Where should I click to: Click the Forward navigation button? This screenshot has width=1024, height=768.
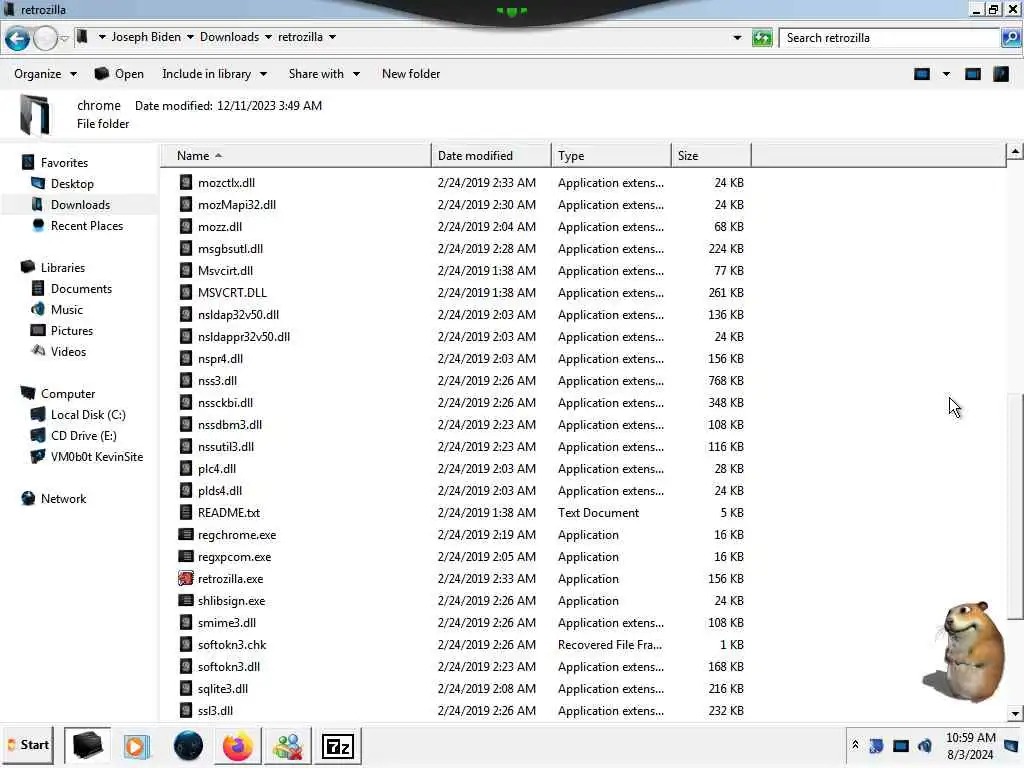coord(45,39)
